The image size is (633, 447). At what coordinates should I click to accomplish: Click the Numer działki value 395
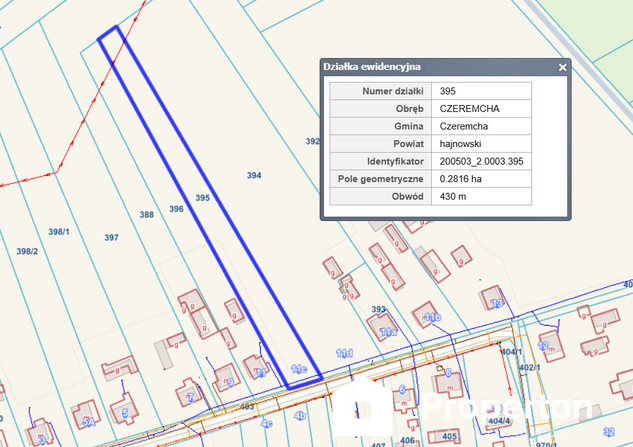[x=448, y=91]
